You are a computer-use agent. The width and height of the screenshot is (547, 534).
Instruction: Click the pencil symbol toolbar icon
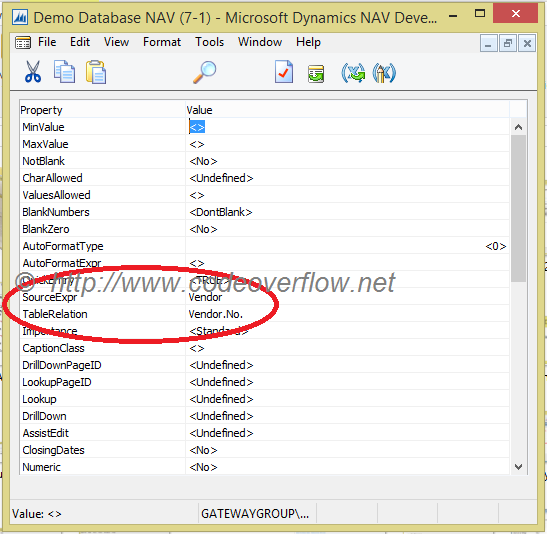(384, 73)
